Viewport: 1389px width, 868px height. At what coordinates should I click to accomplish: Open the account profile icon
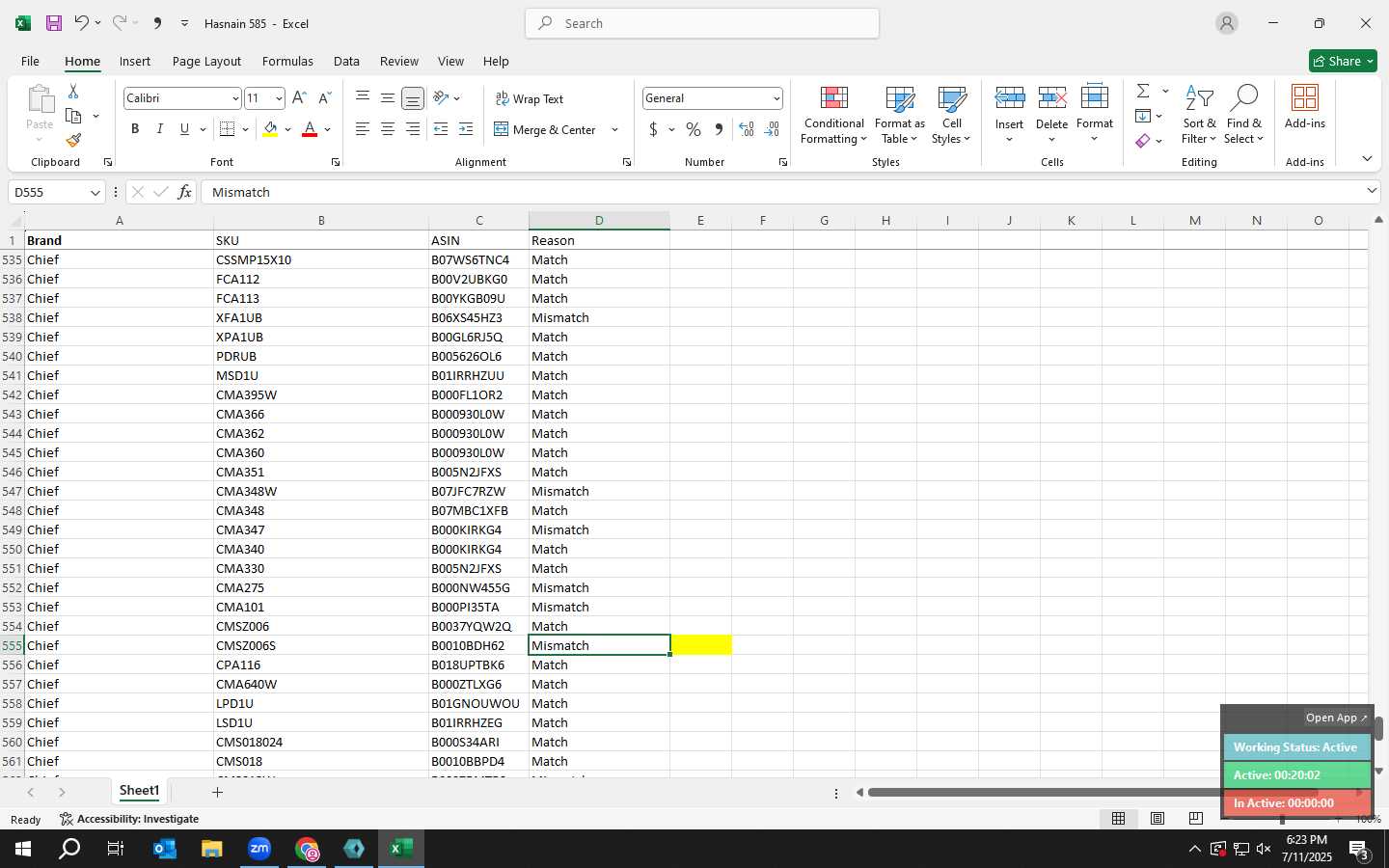click(x=1227, y=23)
